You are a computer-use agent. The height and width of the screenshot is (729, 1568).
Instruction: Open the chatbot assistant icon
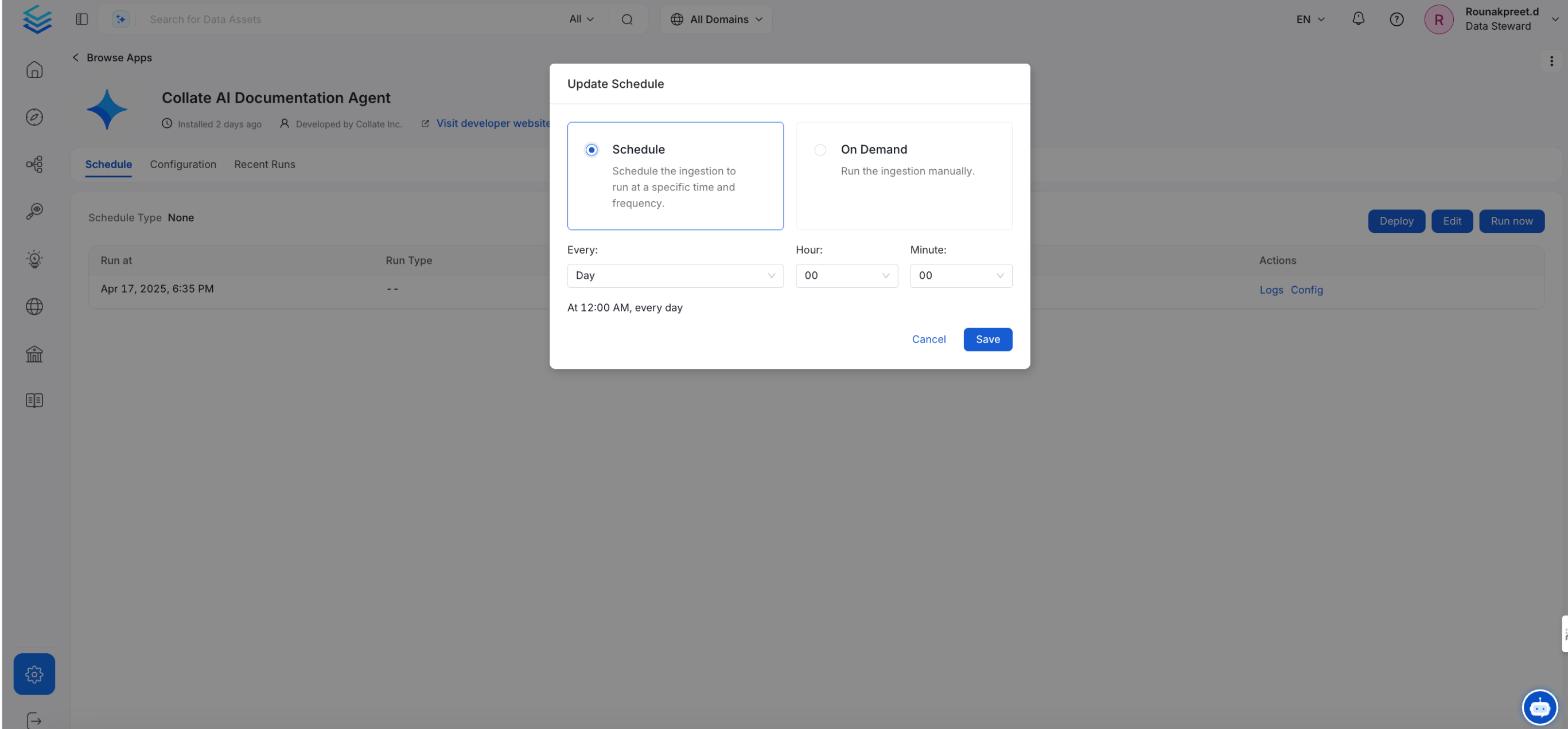tap(1539, 707)
